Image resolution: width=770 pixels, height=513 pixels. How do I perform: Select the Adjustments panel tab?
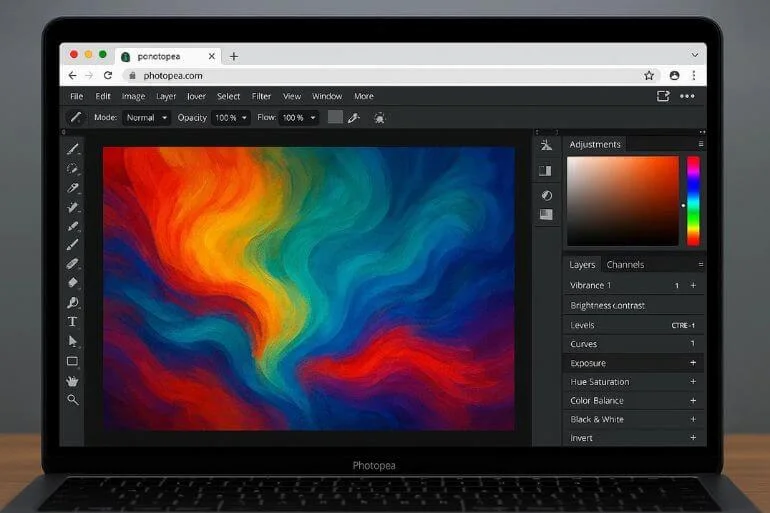tap(595, 144)
